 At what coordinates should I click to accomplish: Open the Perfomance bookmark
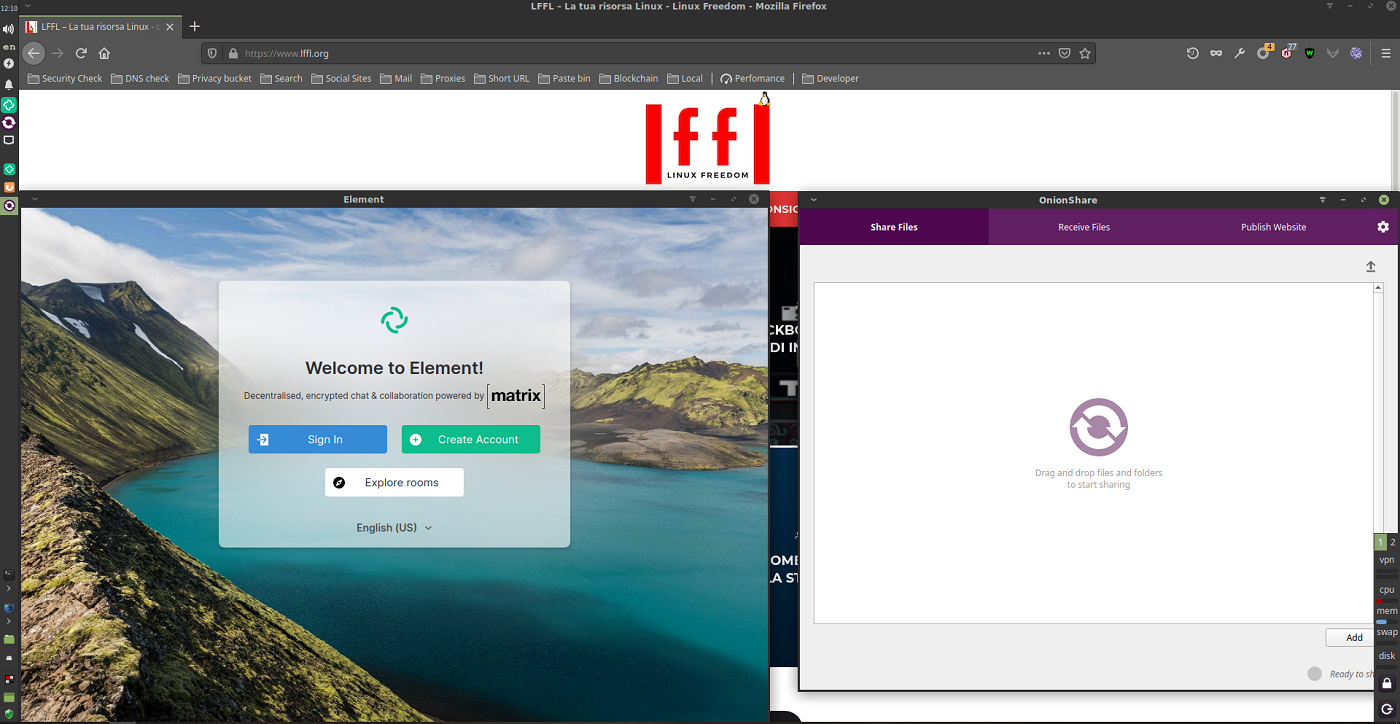click(752, 78)
